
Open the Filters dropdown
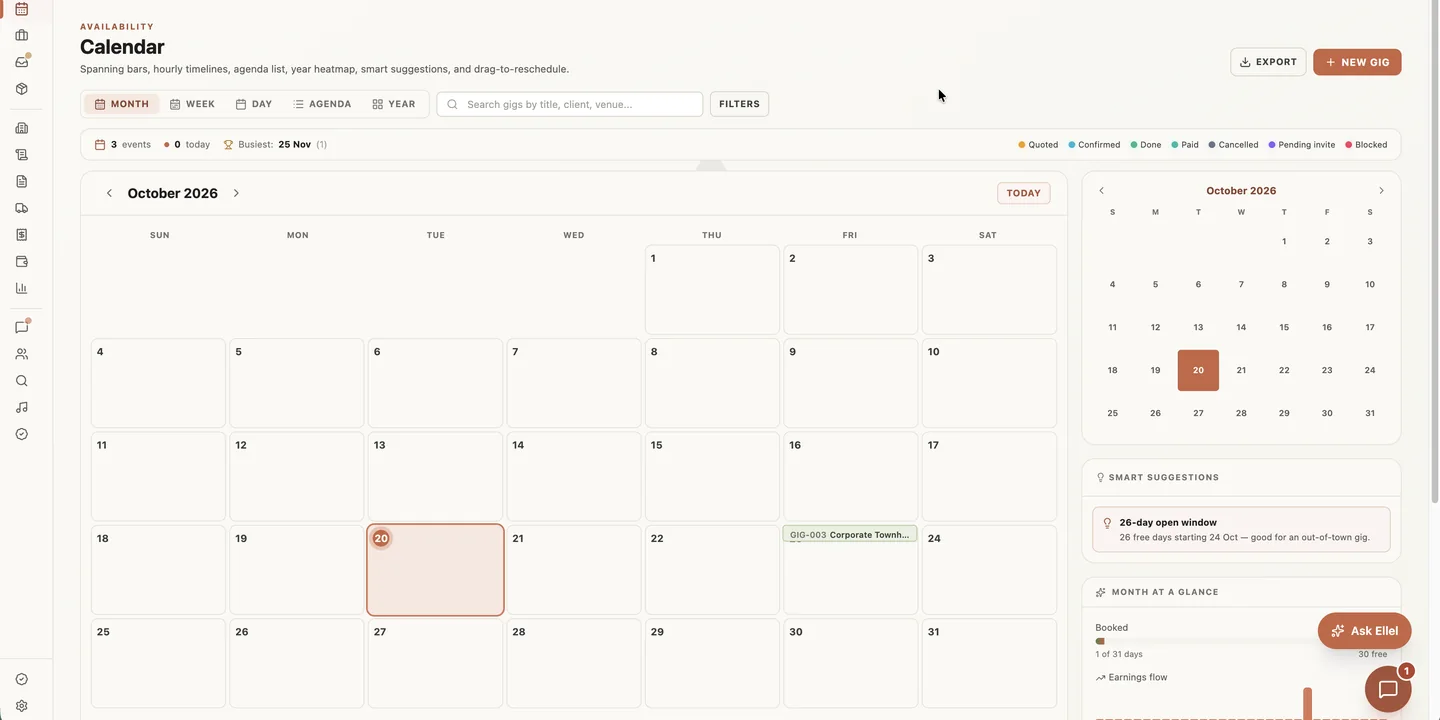739,104
